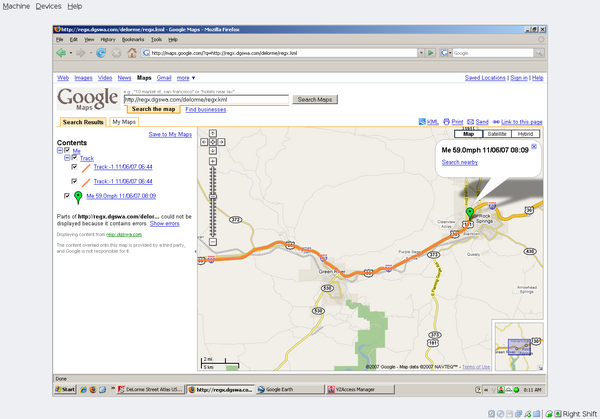Click Firefox Forward navigation arrow

pyautogui.click(x=80, y=53)
